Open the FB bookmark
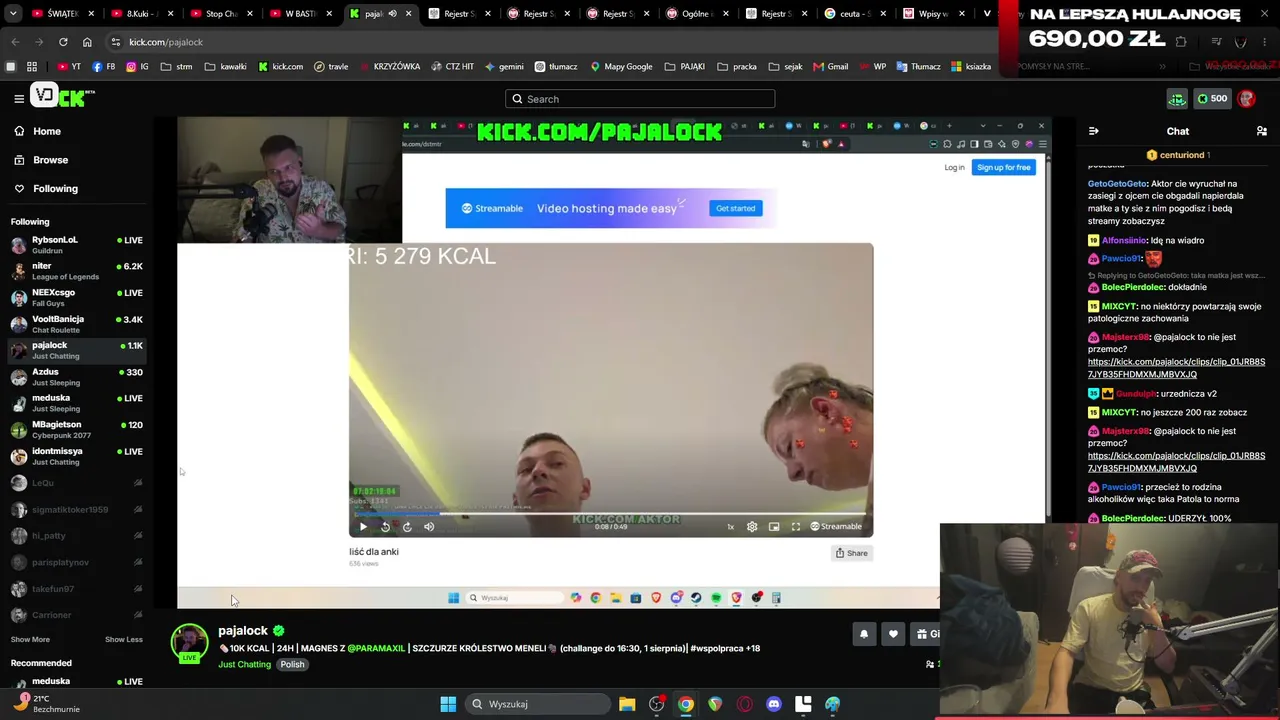Screen dimensions: 1280x720 point(104,67)
